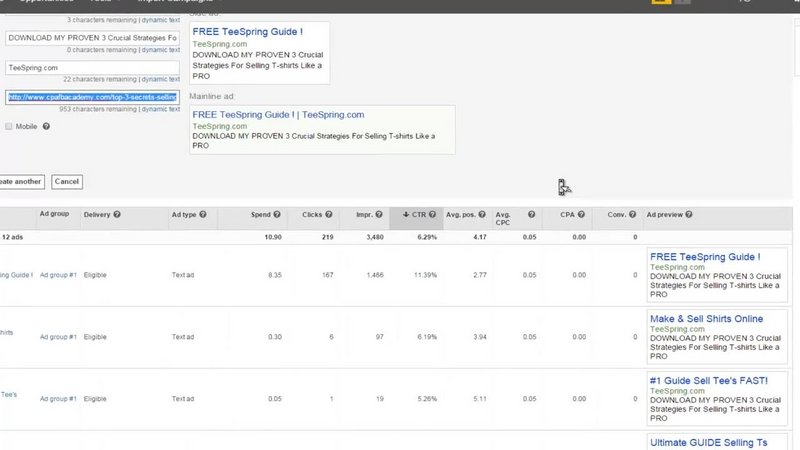Select the 6.19% CTR cell
800x450 pixels.
[427, 337]
